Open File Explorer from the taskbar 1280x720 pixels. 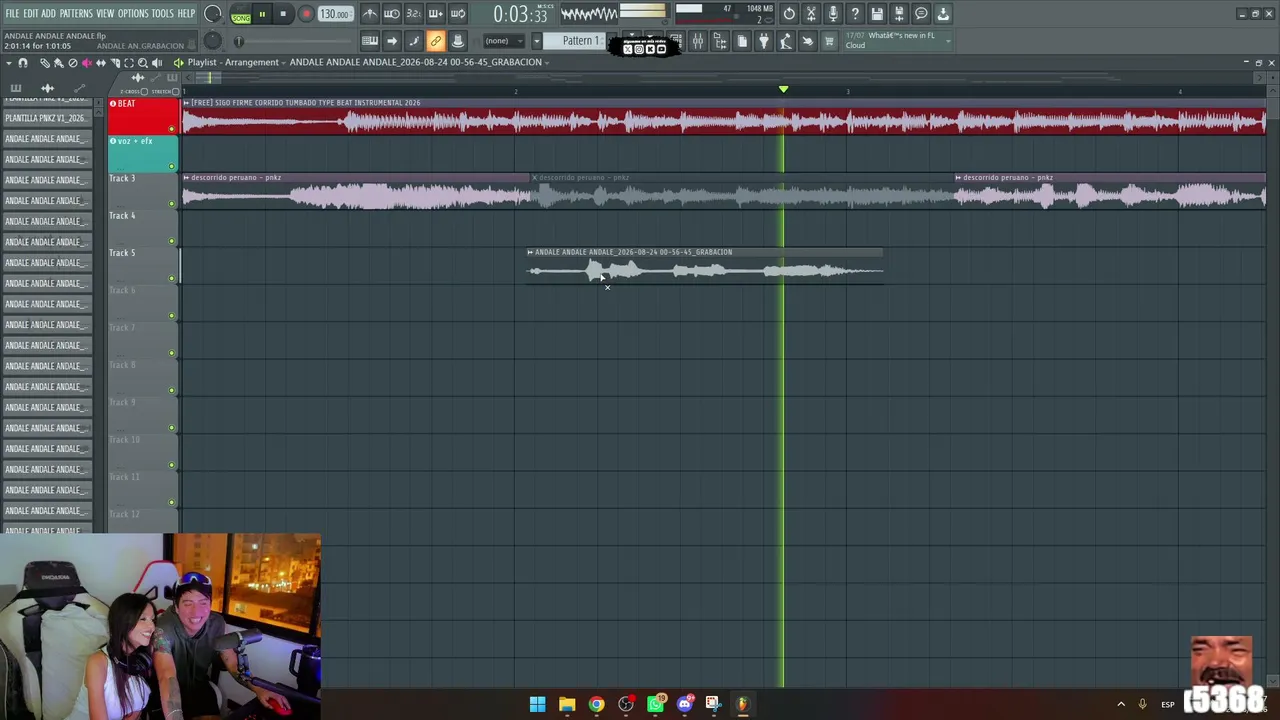coord(567,704)
